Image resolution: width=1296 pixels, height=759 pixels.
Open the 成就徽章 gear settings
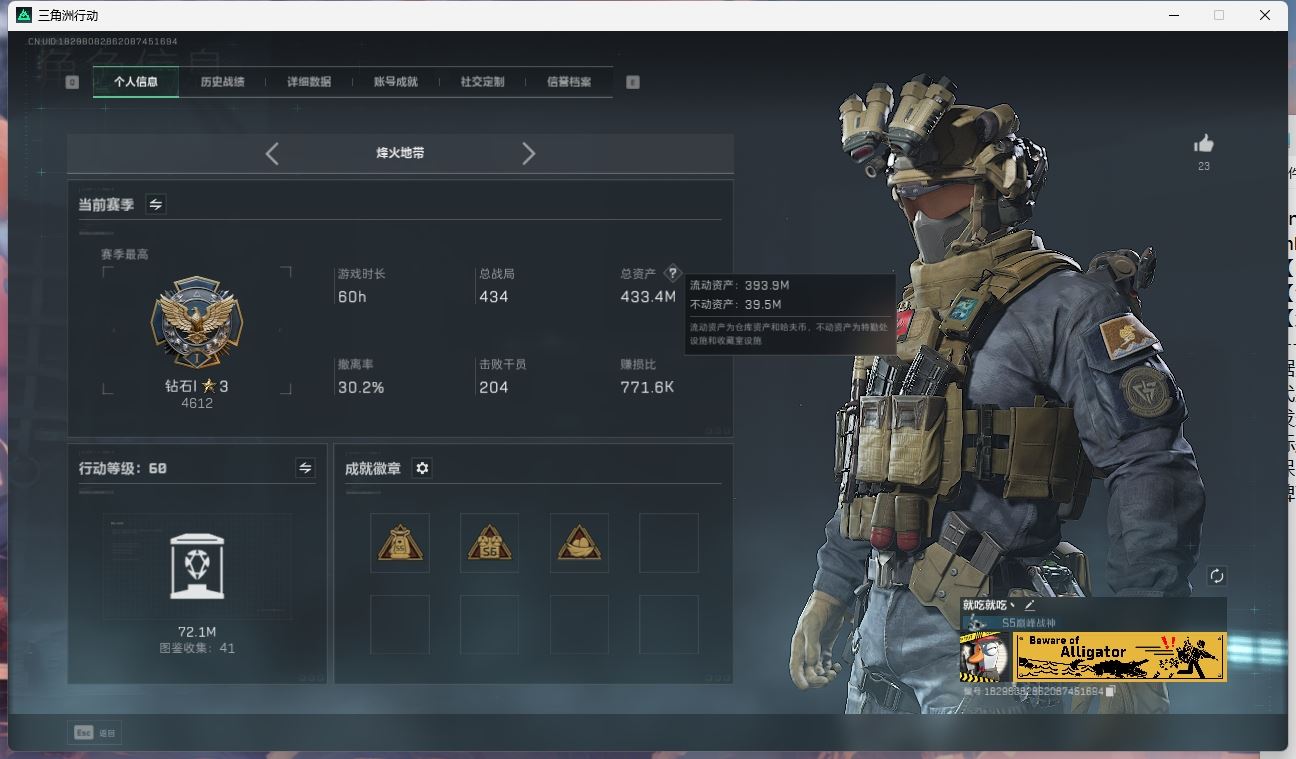tap(422, 468)
